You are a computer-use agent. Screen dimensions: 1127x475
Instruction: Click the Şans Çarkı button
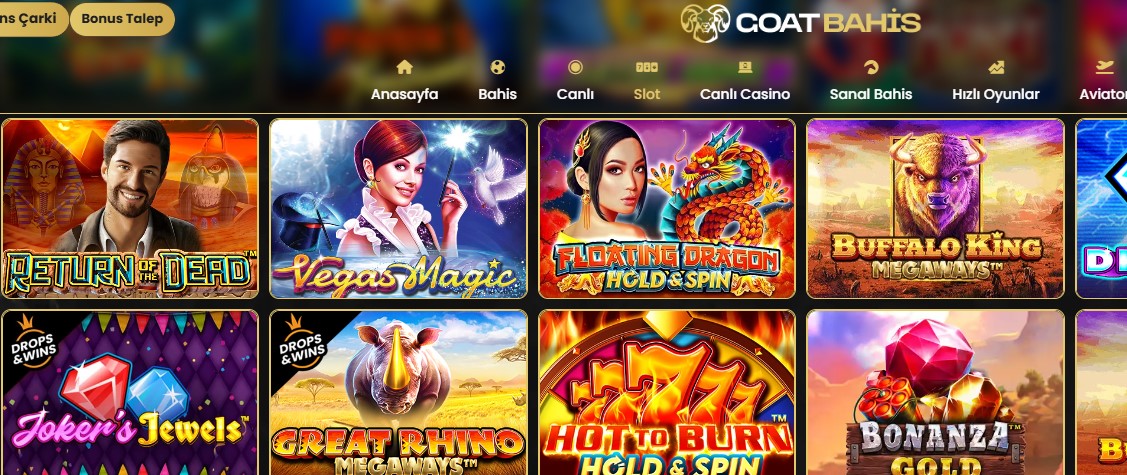click(34, 19)
